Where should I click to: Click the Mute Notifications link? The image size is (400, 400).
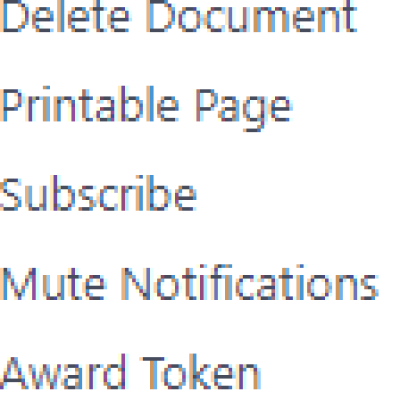(x=189, y=283)
